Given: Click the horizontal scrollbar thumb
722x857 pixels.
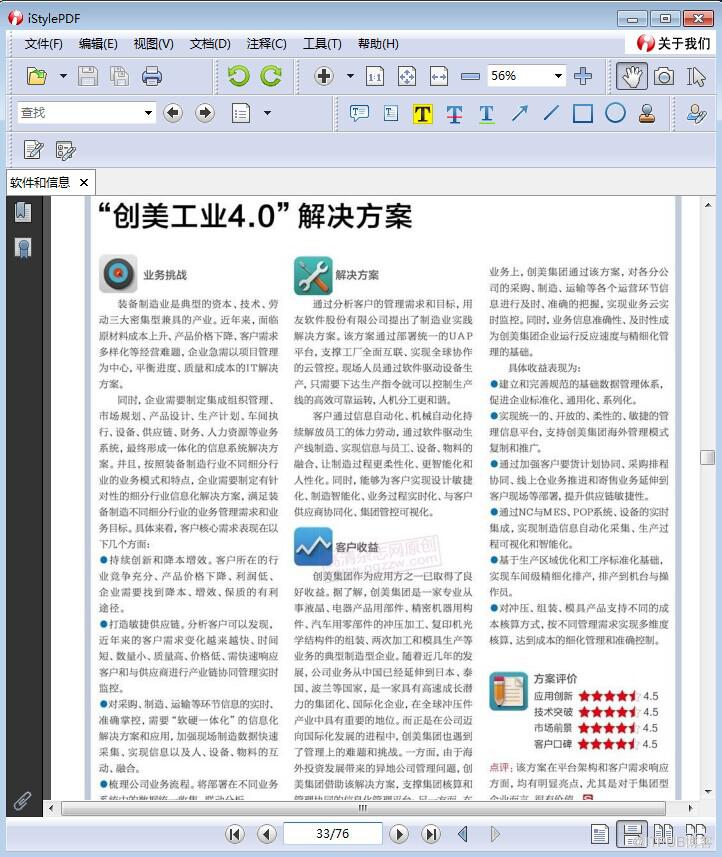Looking at the screenshot, I should point(363,808).
